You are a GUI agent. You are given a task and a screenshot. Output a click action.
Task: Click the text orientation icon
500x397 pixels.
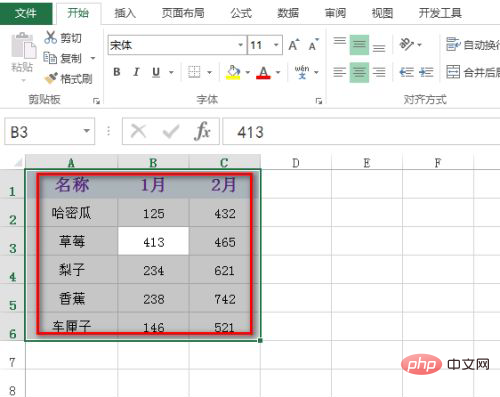point(407,44)
